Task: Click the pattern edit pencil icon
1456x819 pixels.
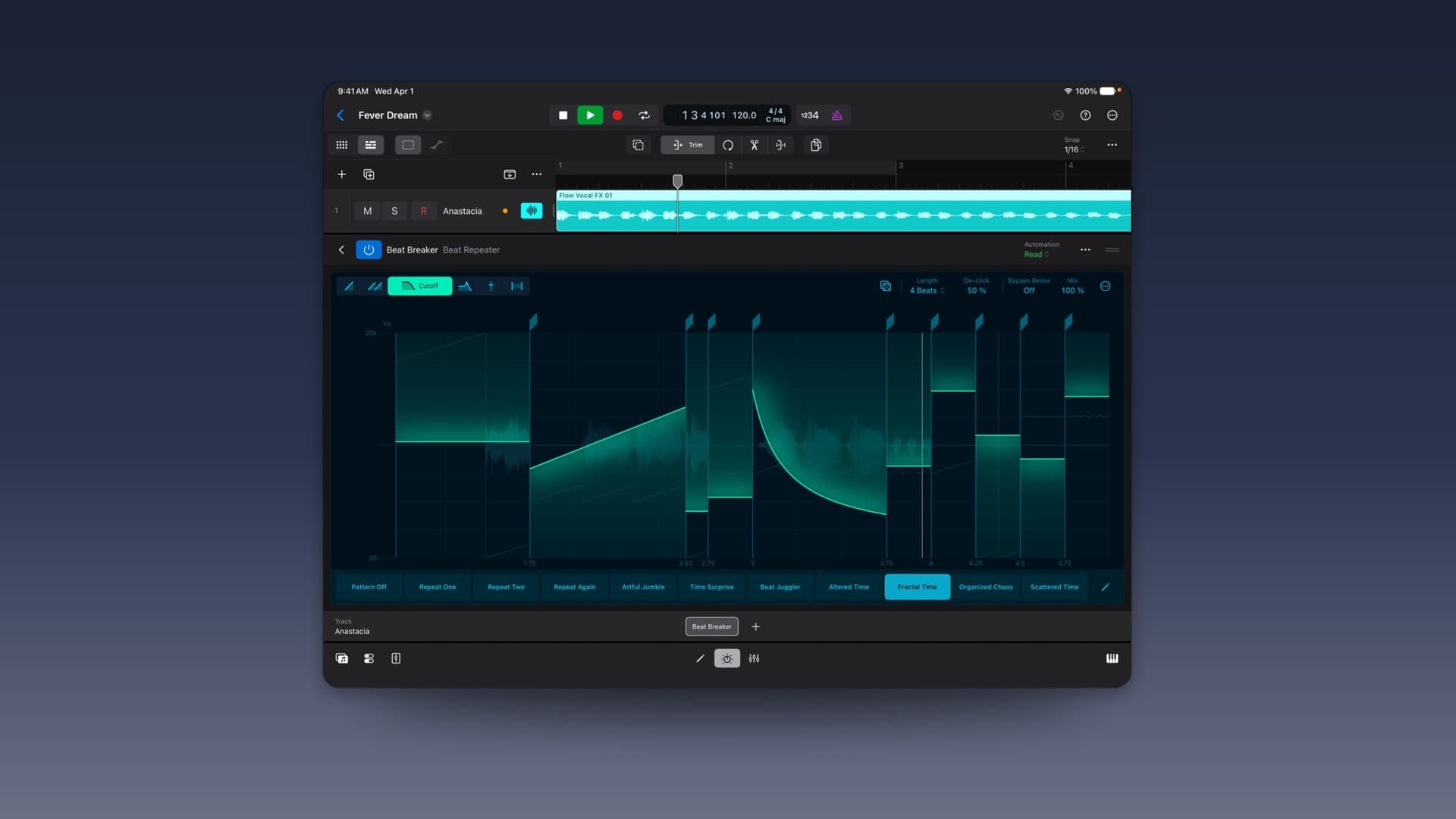Action: pos(1106,587)
